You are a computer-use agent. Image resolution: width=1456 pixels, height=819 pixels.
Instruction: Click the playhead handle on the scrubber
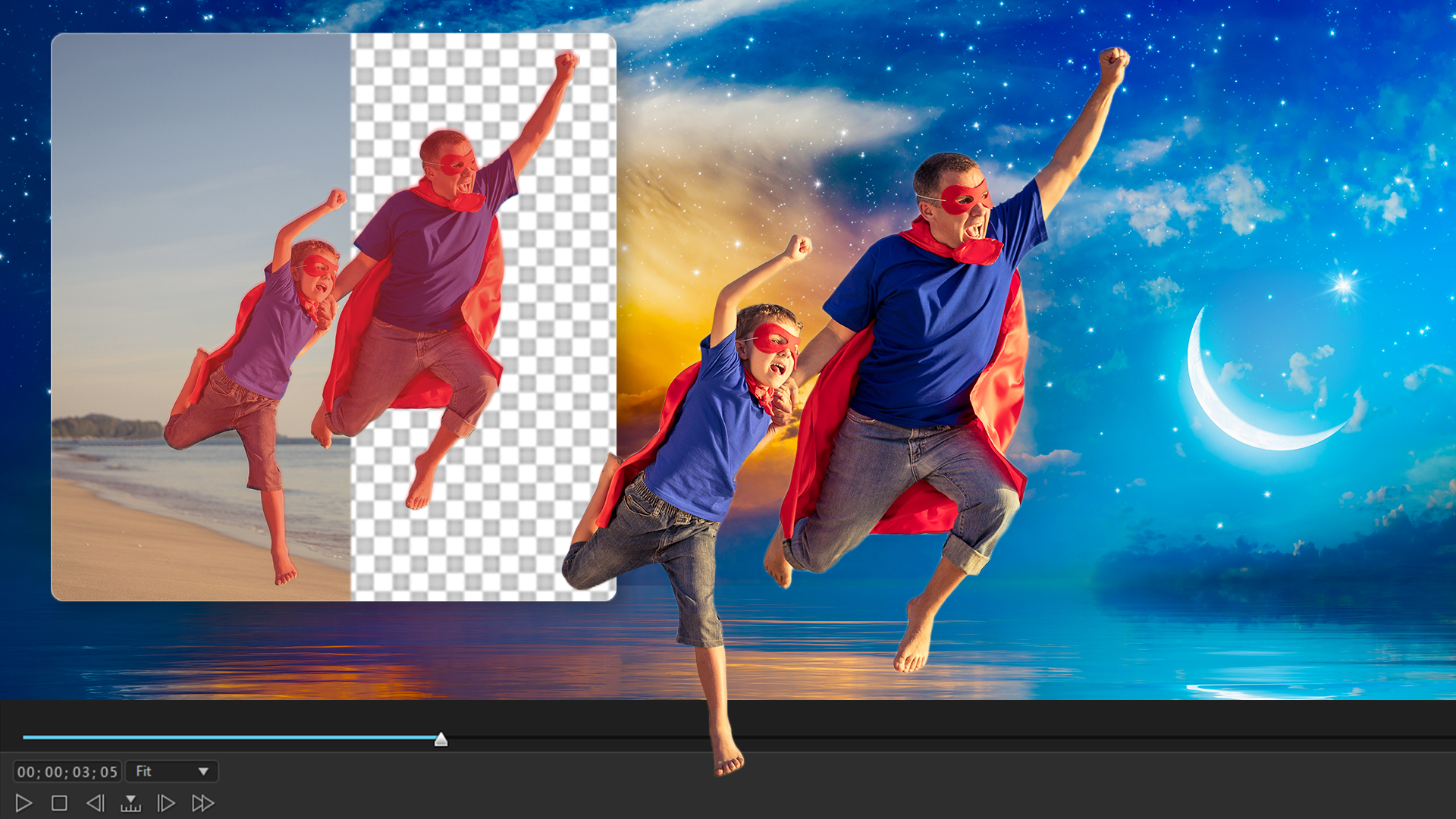click(x=441, y=739)
